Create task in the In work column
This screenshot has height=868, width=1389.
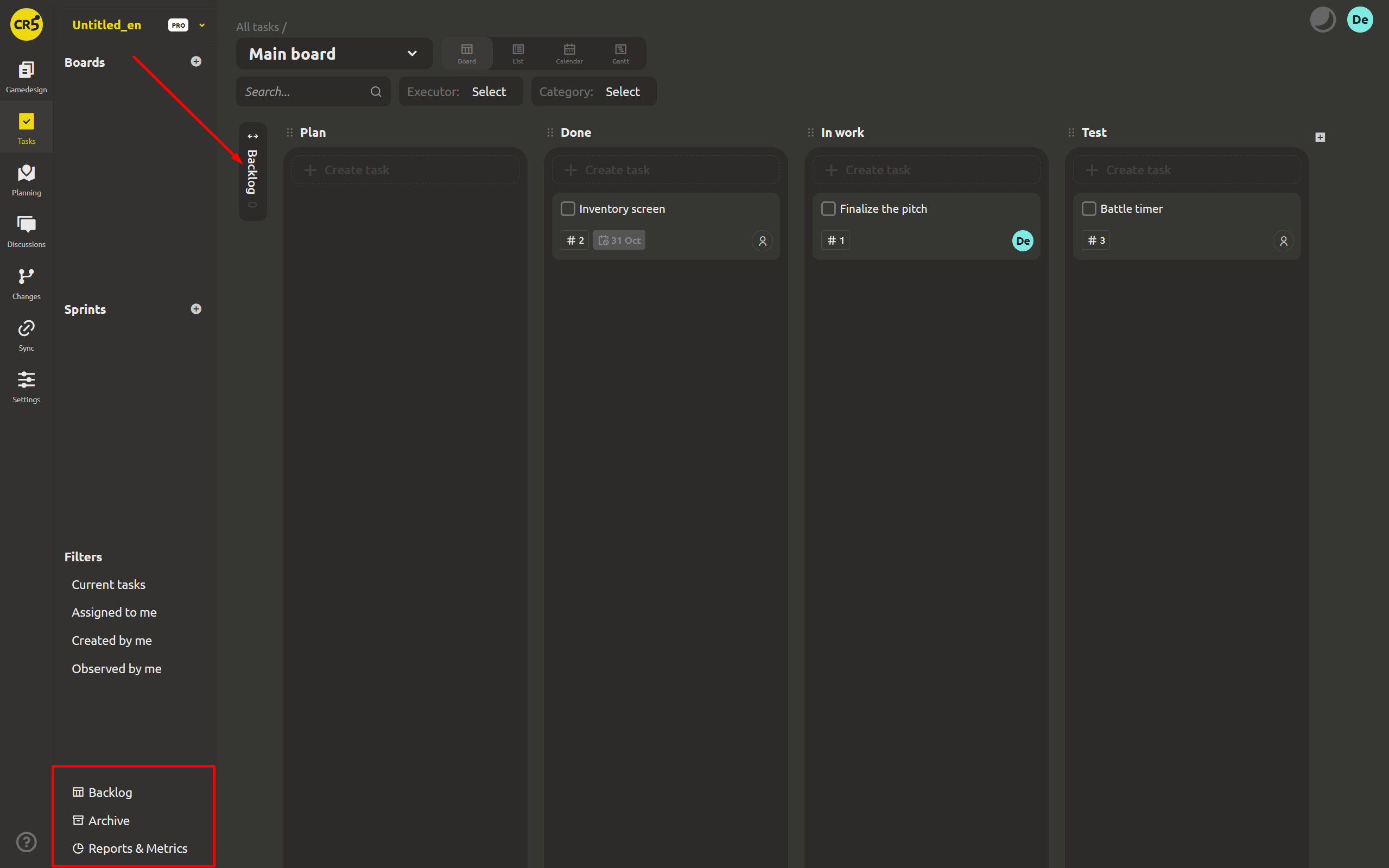(927, 170)
